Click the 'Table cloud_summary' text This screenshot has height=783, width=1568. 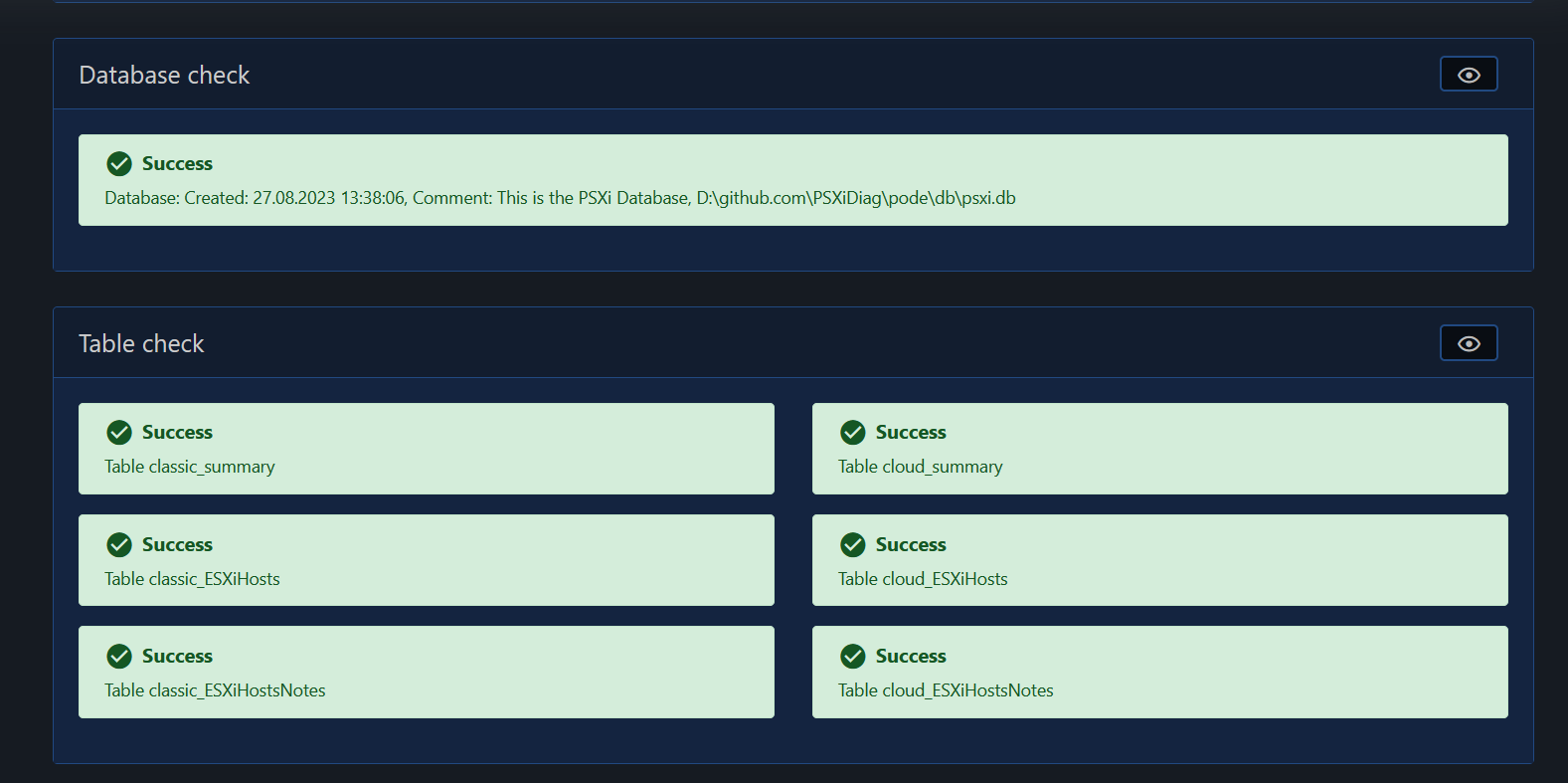pyautogui.click(x=921, y=467)
